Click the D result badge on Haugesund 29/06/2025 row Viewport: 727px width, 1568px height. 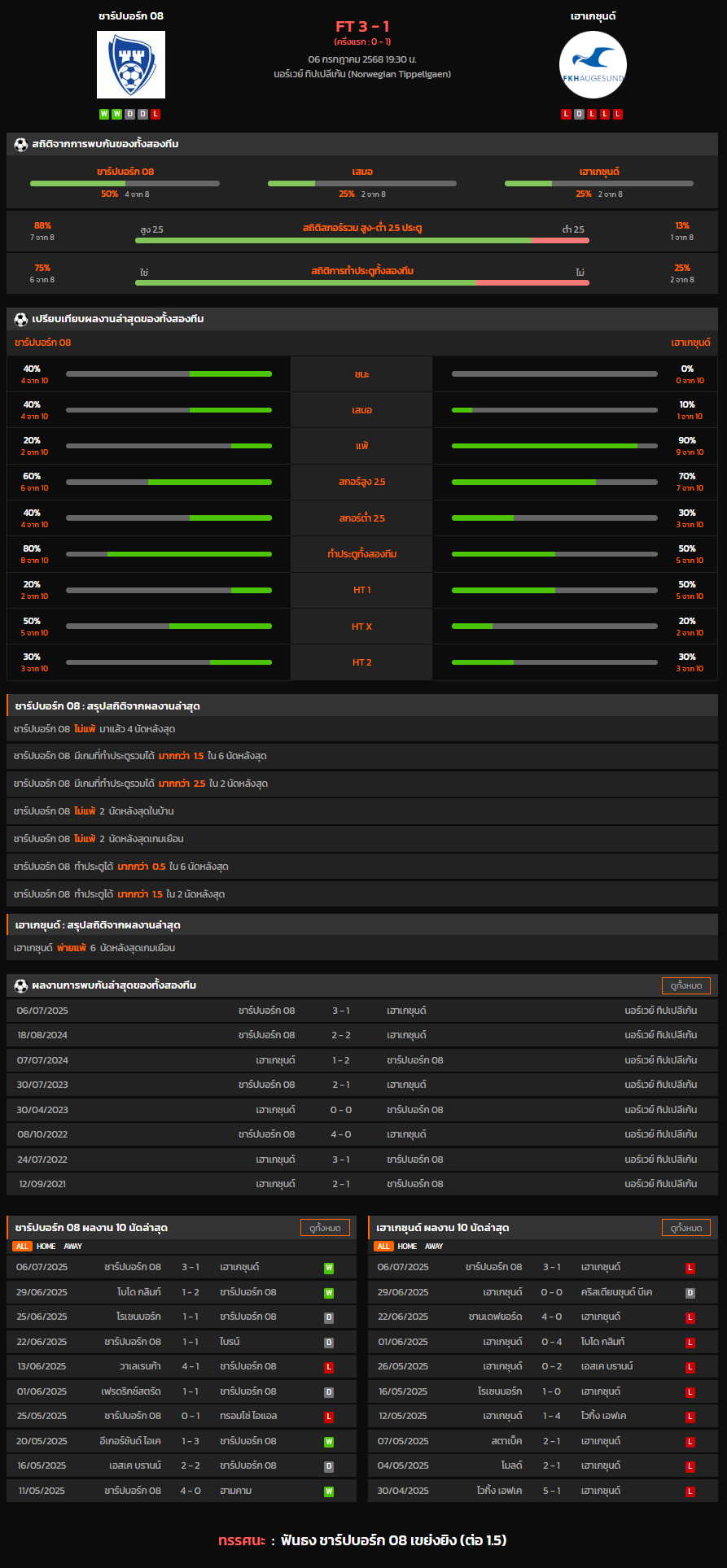(x=690, y=1293)
